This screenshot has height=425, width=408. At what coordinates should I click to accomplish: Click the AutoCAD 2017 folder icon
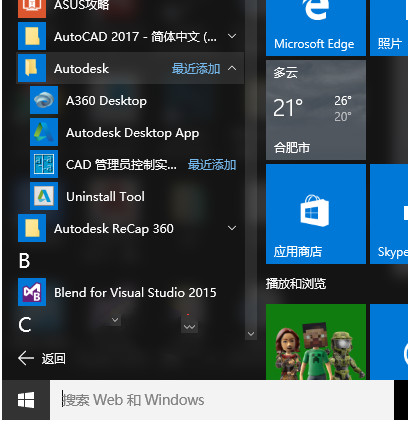[x=32, y=36]
